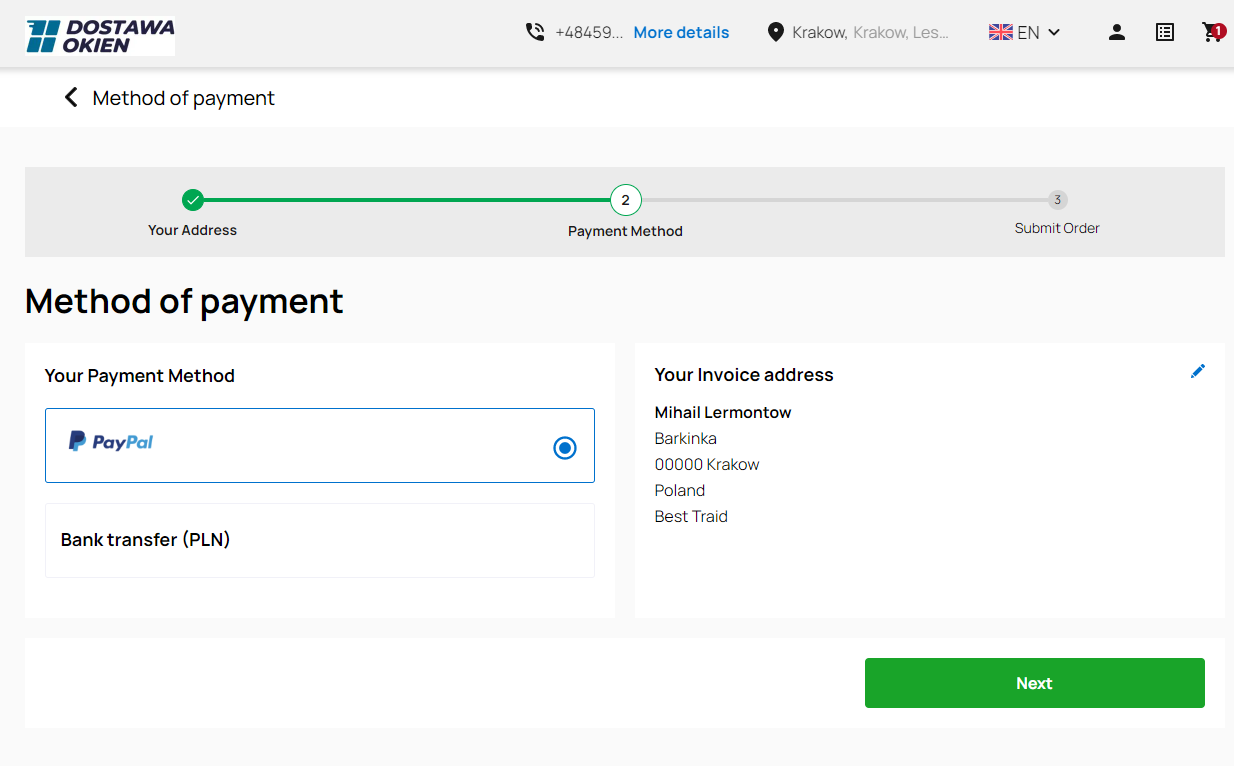The image size is (1234, 766).
Task: Click step 2 circle labeled Payment Method
Action: point(625,200)
